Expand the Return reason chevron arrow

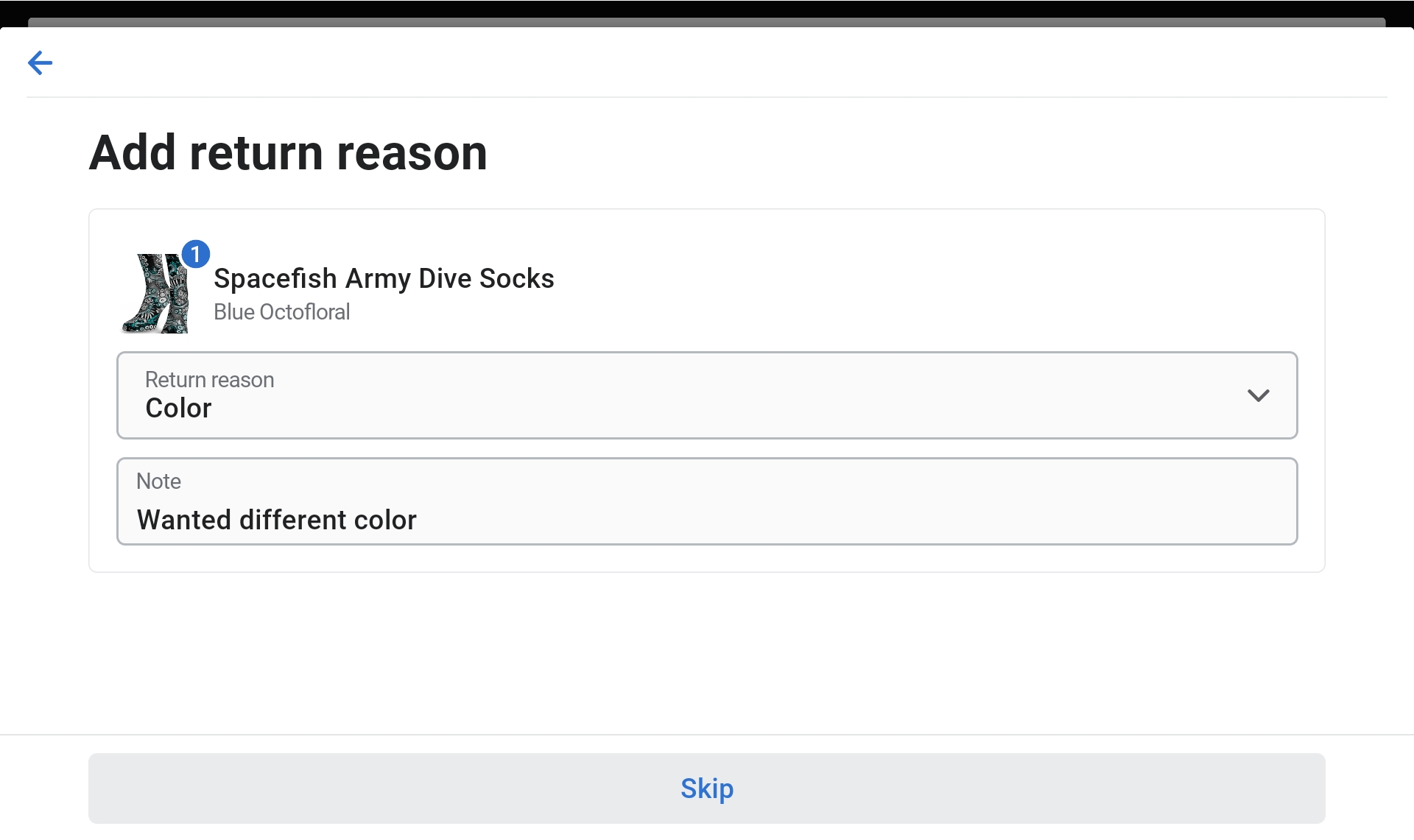(x=1258, y=395)
